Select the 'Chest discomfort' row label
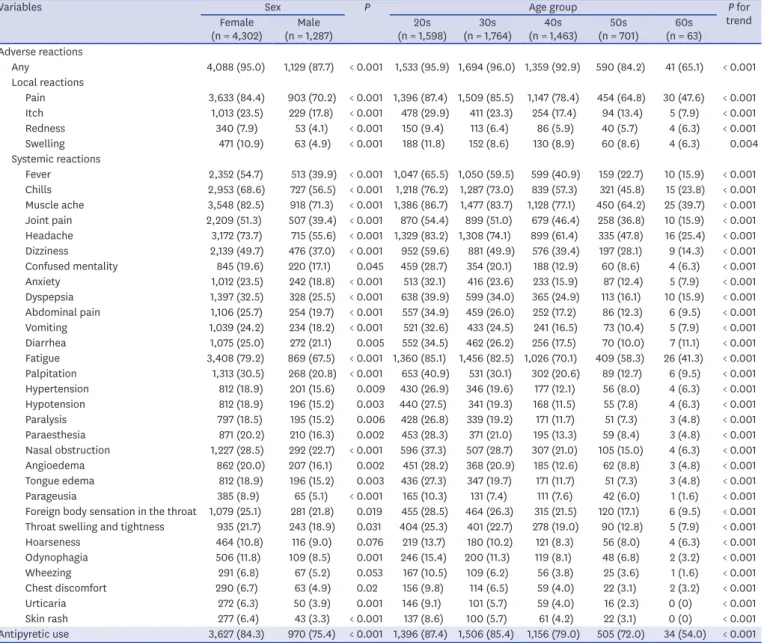 [66, 587]
